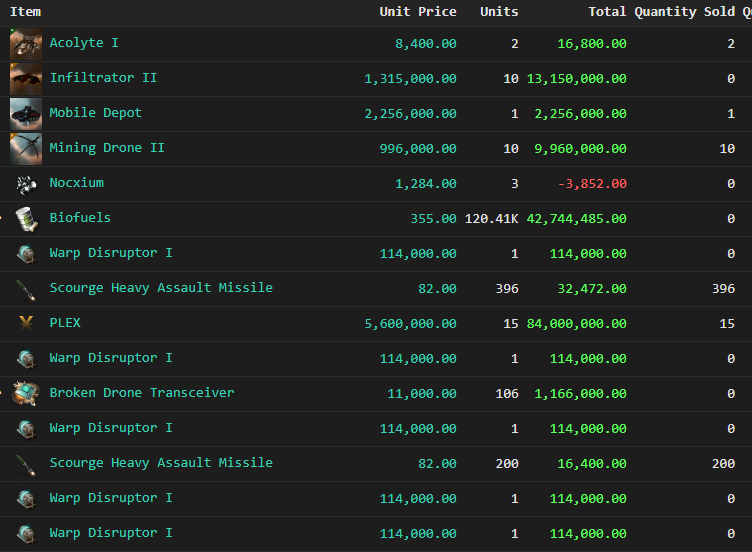
Task: Sort by the Item column header
Action: [x=26, y=12]
